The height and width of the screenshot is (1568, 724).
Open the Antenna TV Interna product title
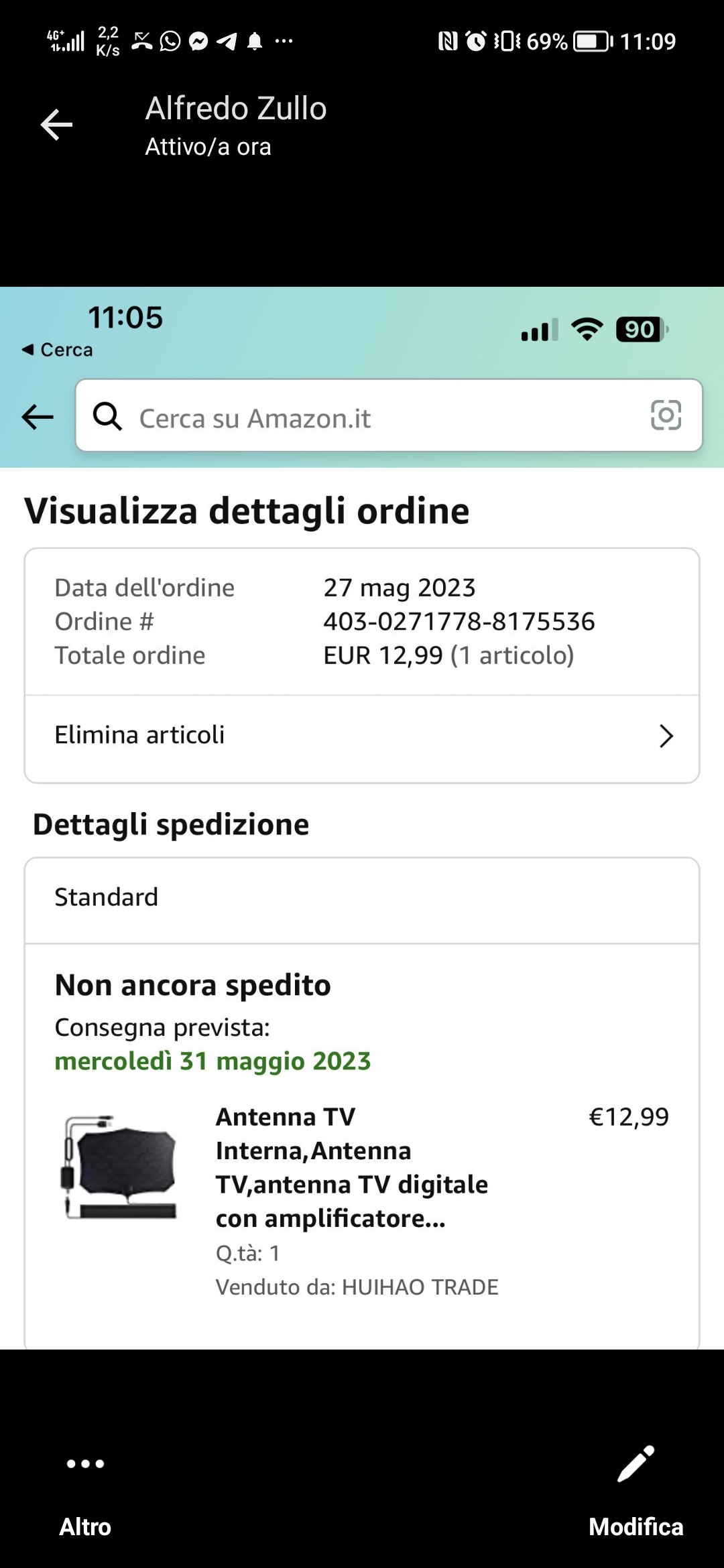tap(351, 1167)
